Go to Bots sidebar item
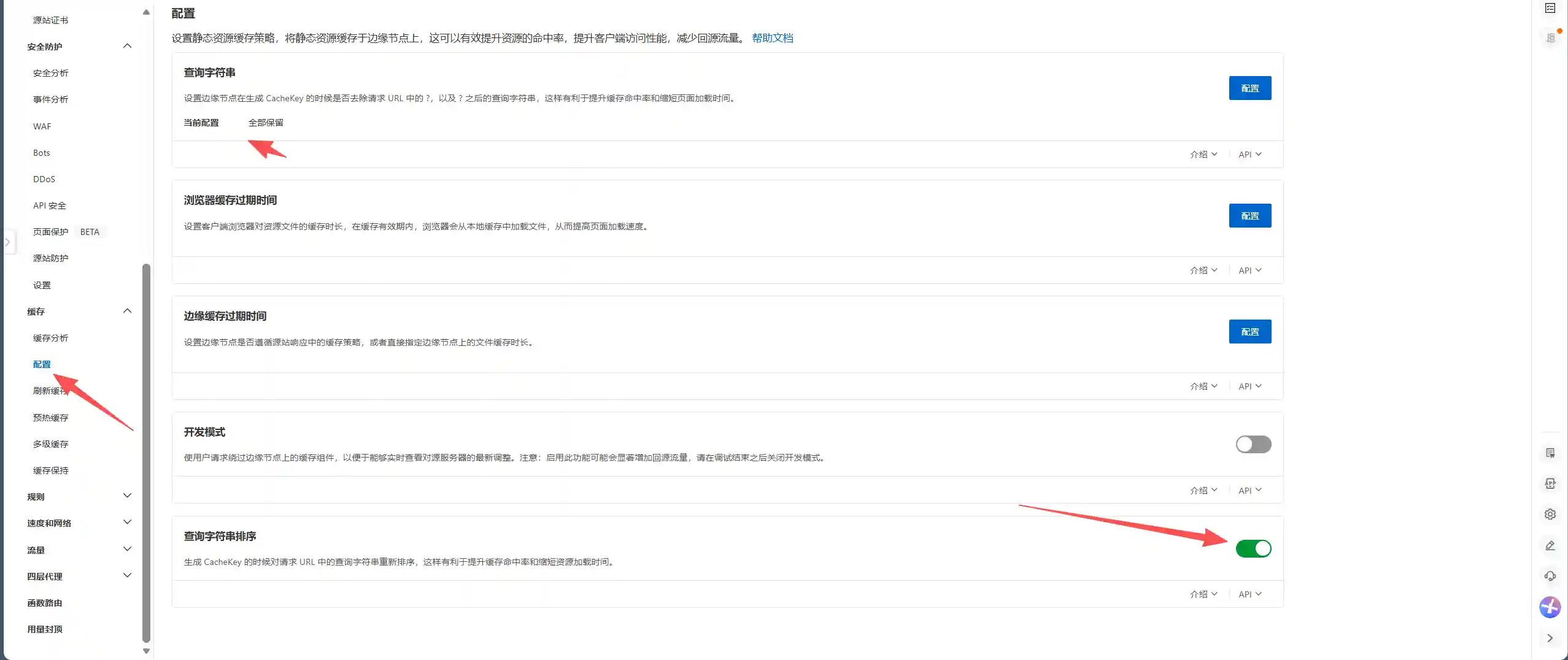 tap(41, 153)
